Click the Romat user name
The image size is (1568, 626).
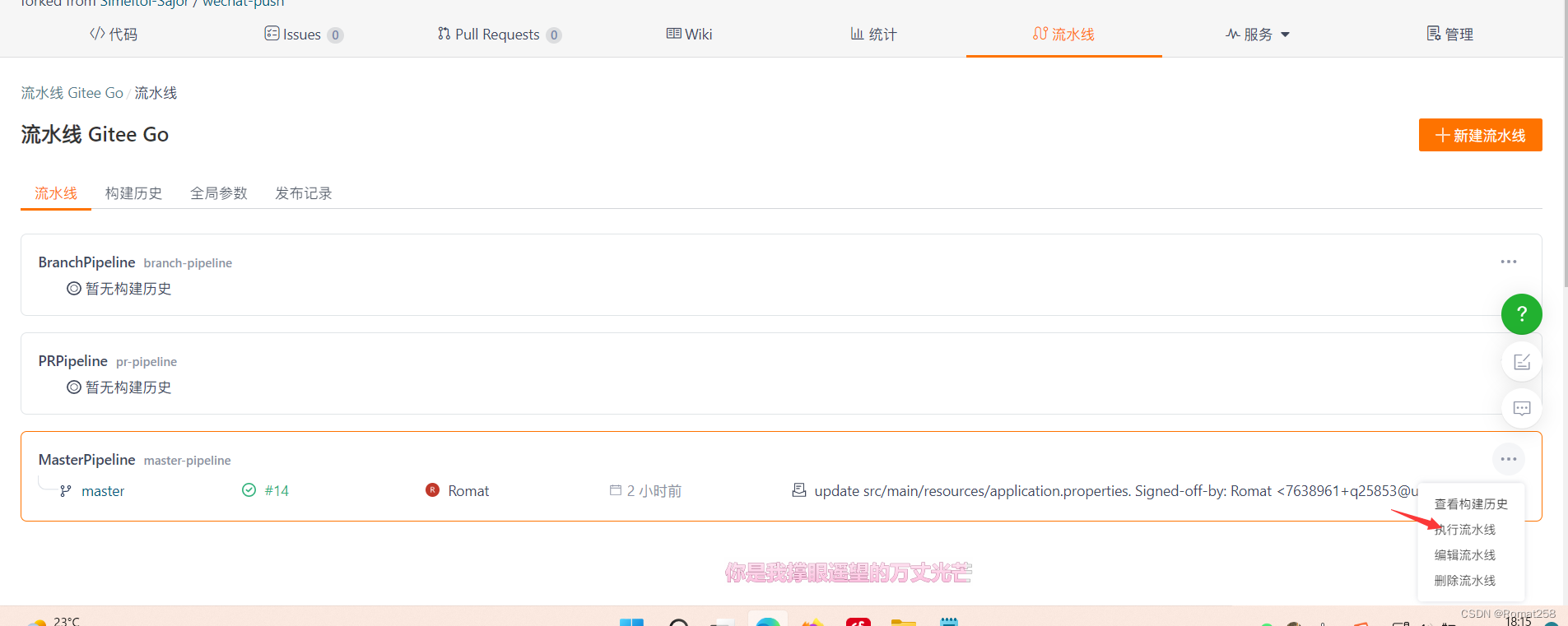pyautogui.click(x=468, y=491)
